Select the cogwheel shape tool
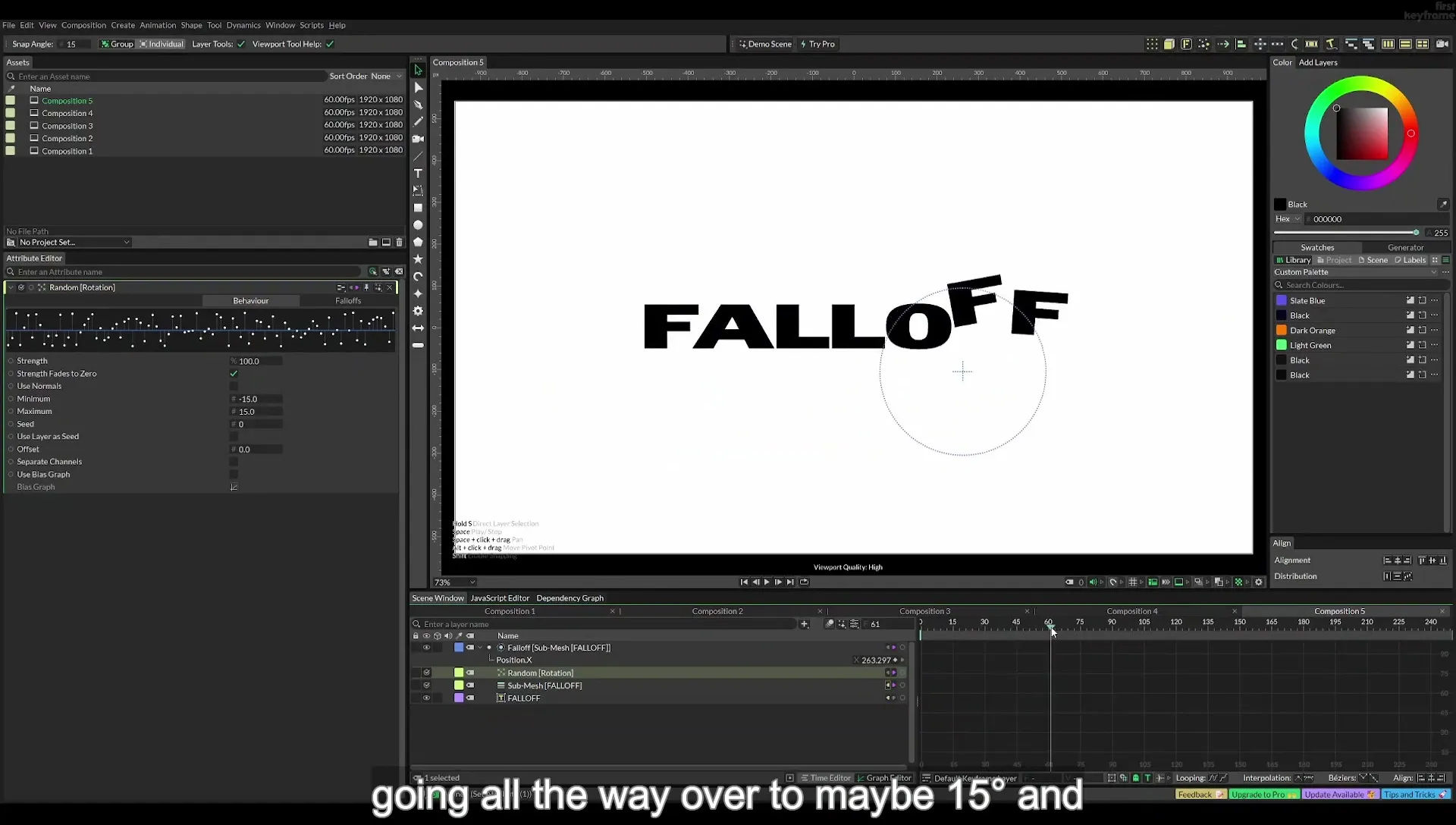The height and width of the screenshot is (825, 1456). [418, 311]
